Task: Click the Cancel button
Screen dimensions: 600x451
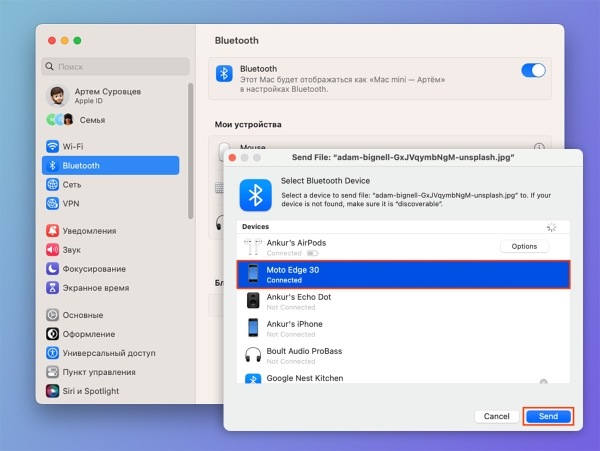Action: (x=497, y=415)
